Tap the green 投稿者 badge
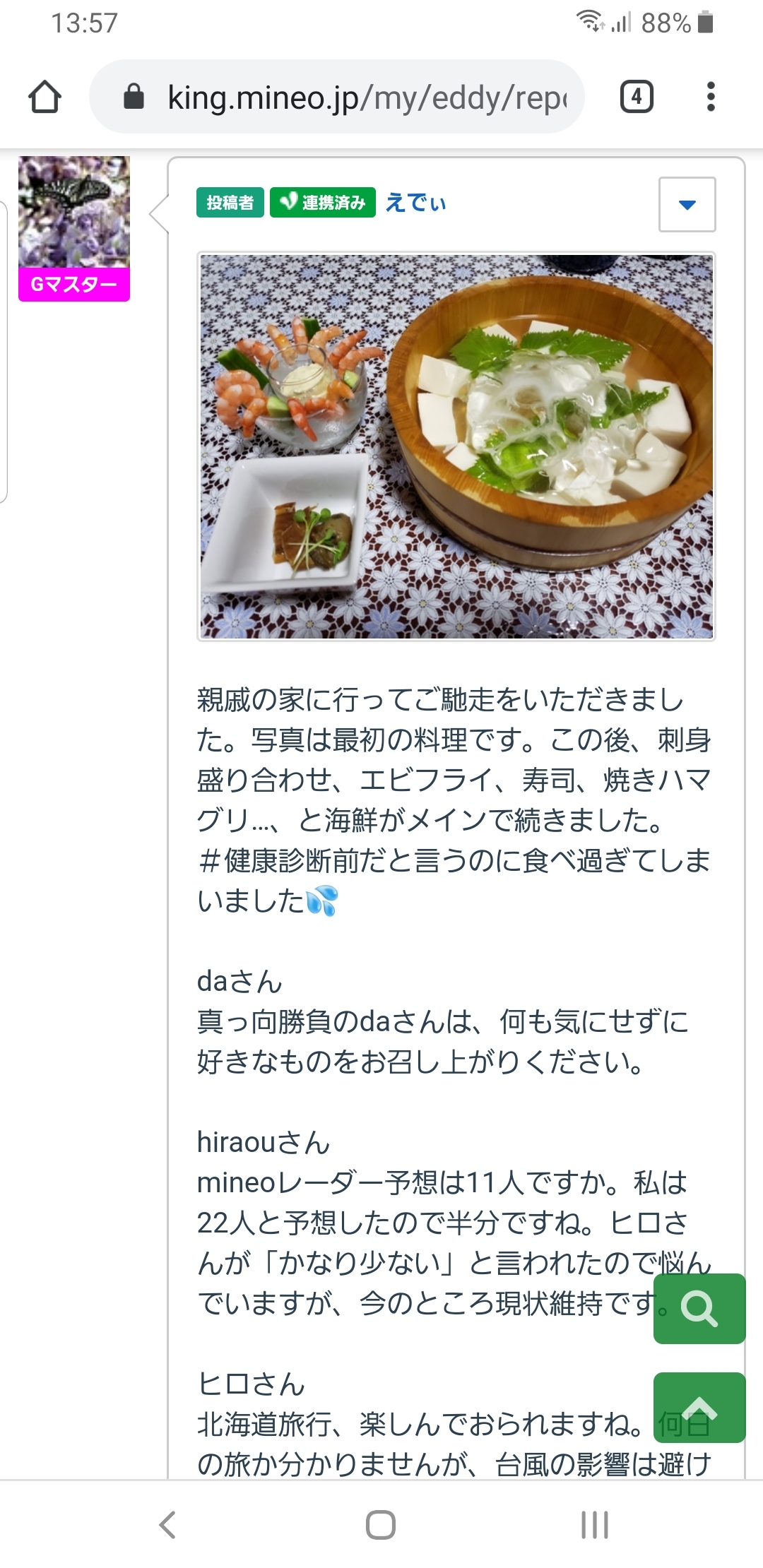 coord(230,203)
